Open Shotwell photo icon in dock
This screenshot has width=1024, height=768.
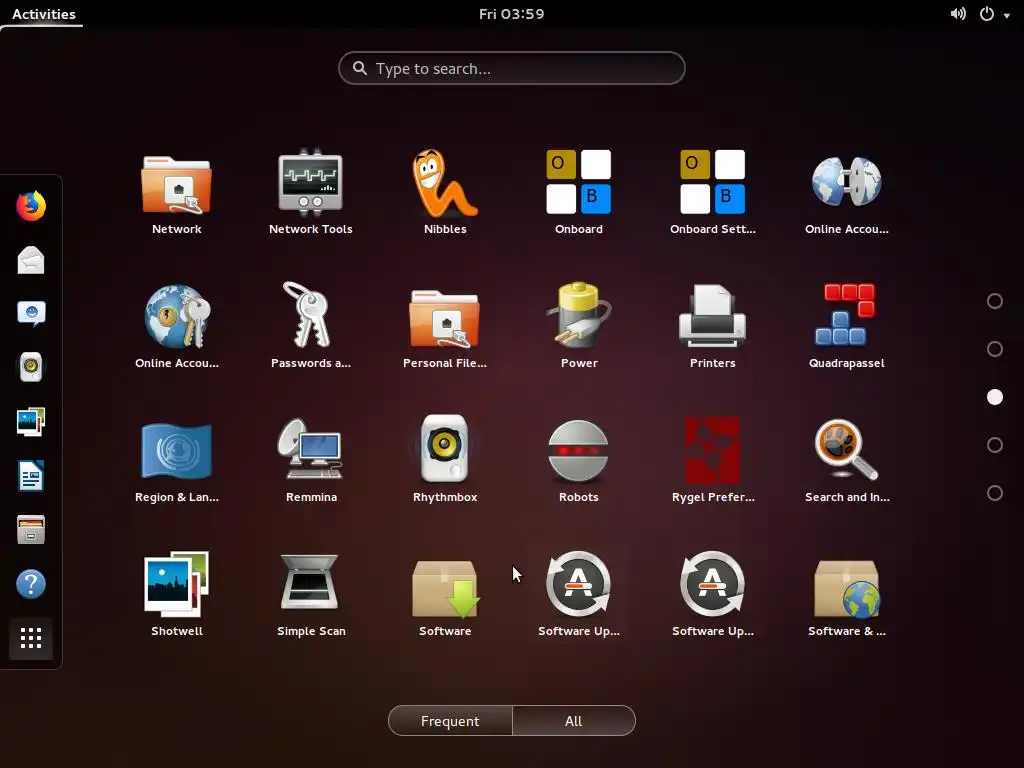(x=31, y=422)
